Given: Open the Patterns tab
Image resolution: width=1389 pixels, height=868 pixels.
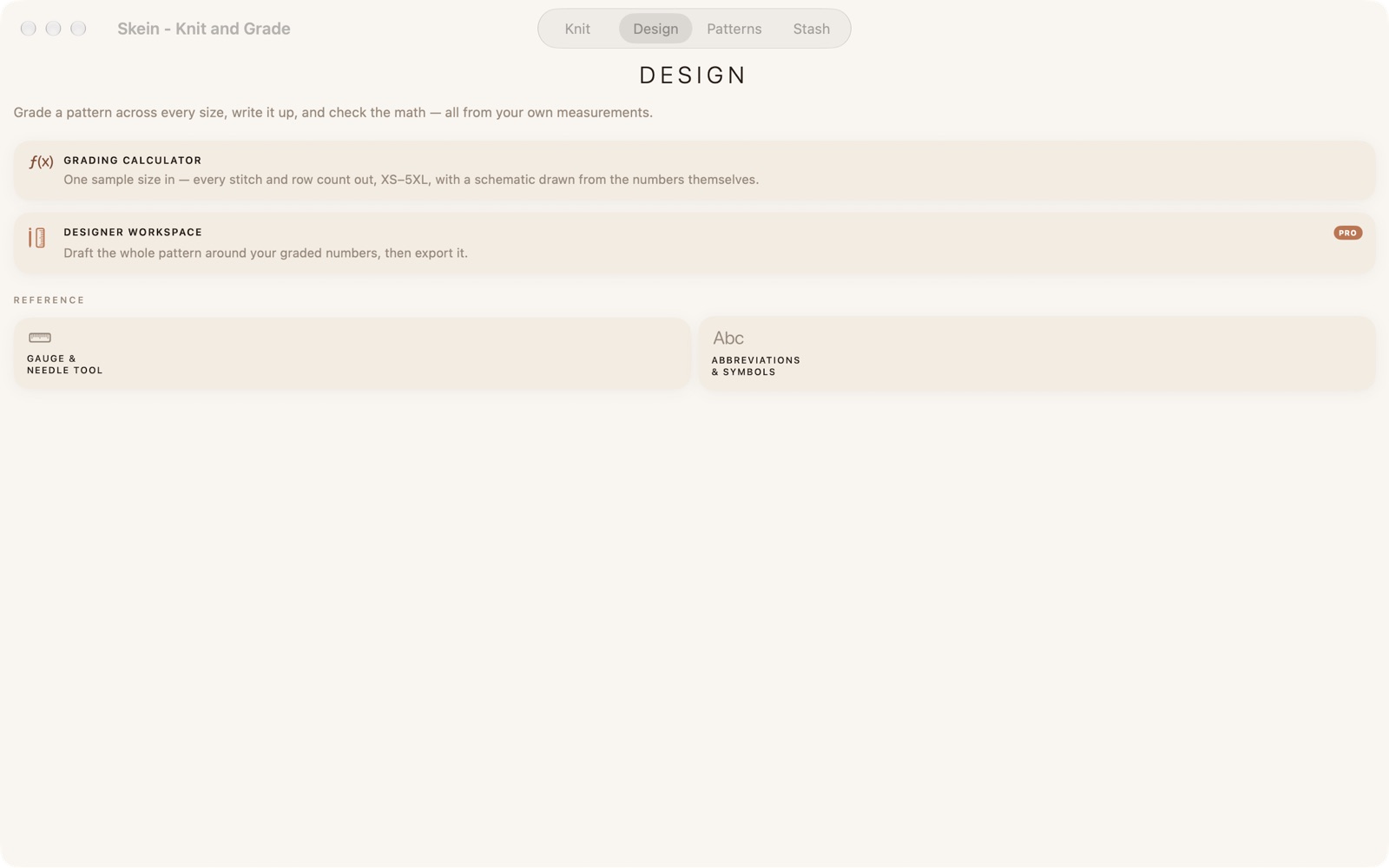Looking at the screenshot, I should coord(734,29).
